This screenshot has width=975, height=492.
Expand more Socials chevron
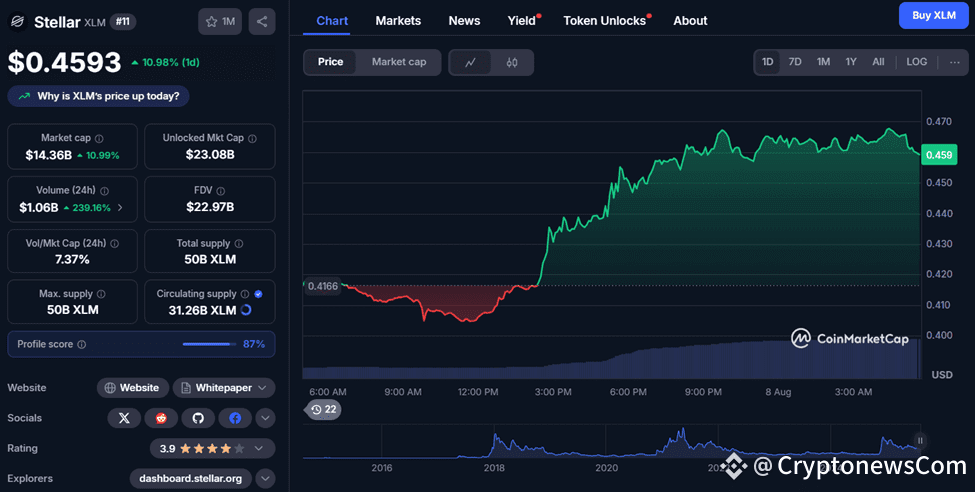click(x=266, y=418)
